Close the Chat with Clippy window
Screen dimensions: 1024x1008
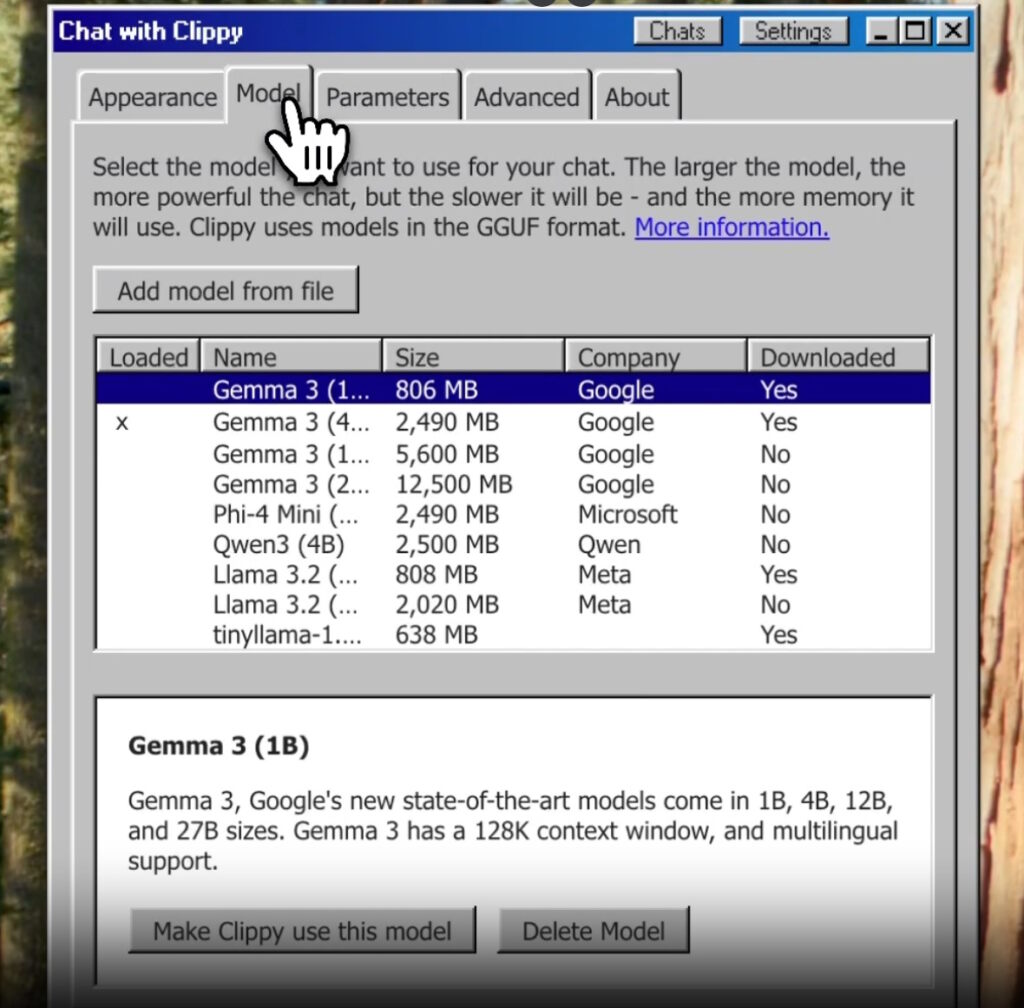(x=953, y=31)
